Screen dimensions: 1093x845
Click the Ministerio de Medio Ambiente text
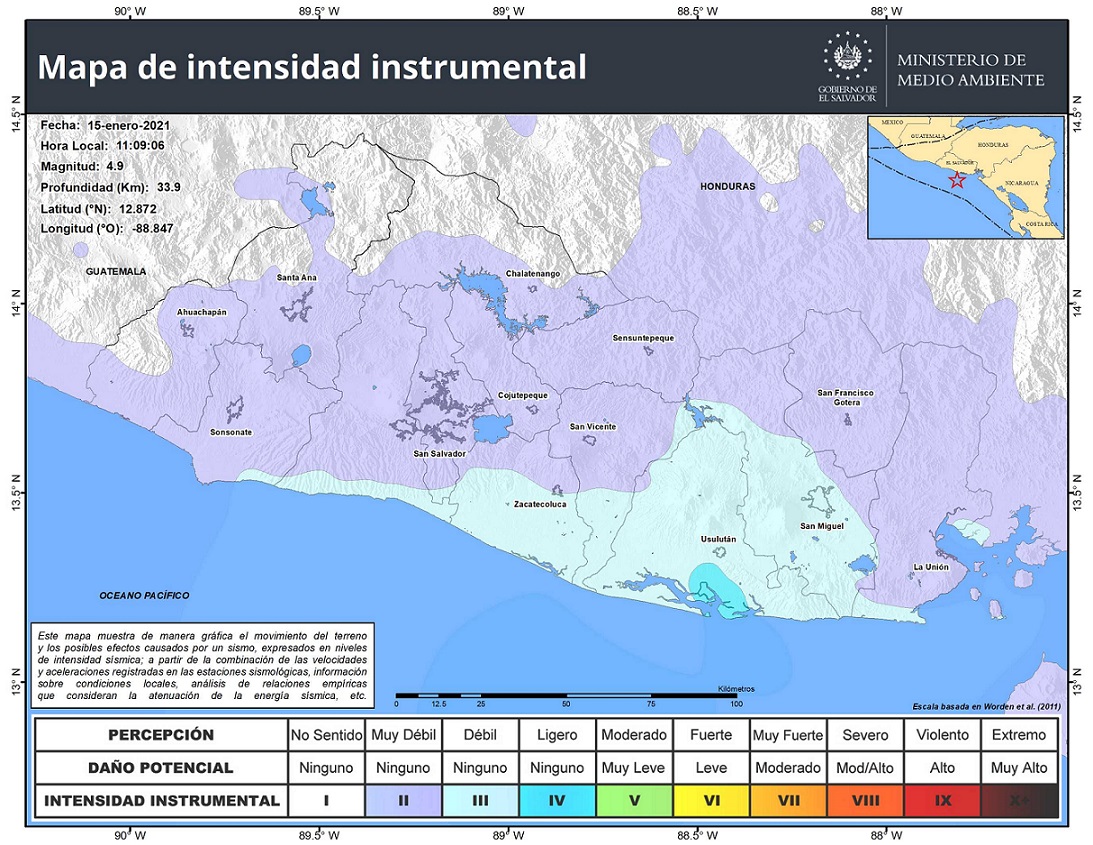(x=970, y=70)
